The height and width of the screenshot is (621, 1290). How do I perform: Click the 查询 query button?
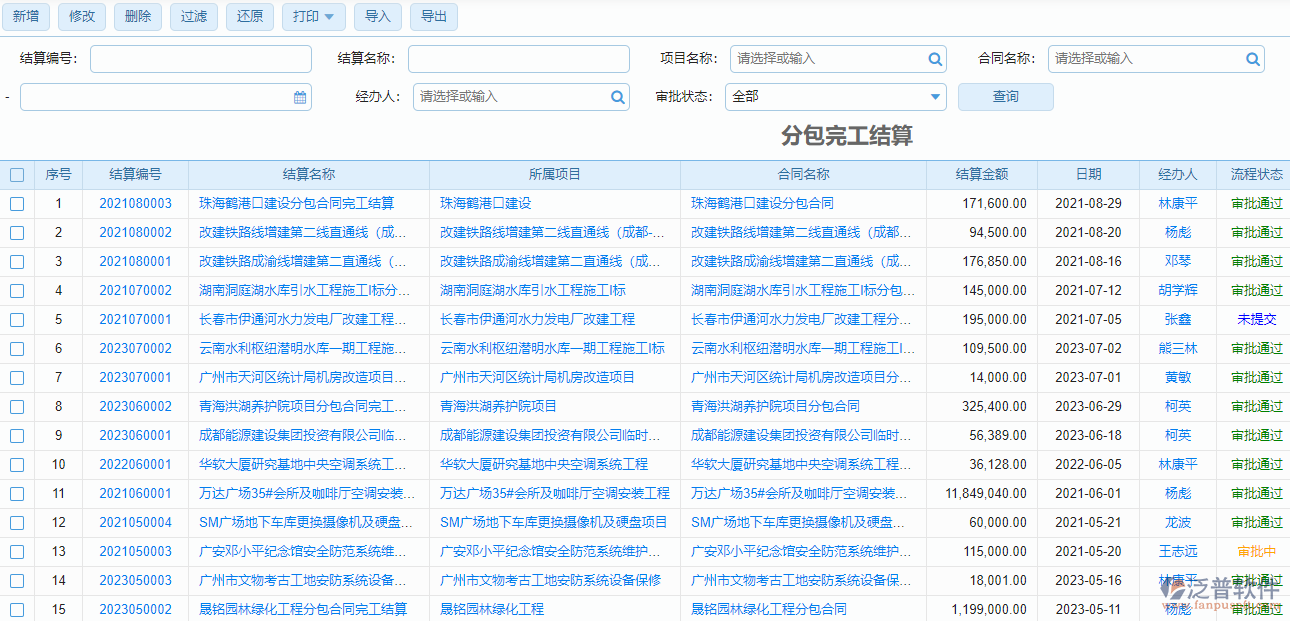(1005, 97)
